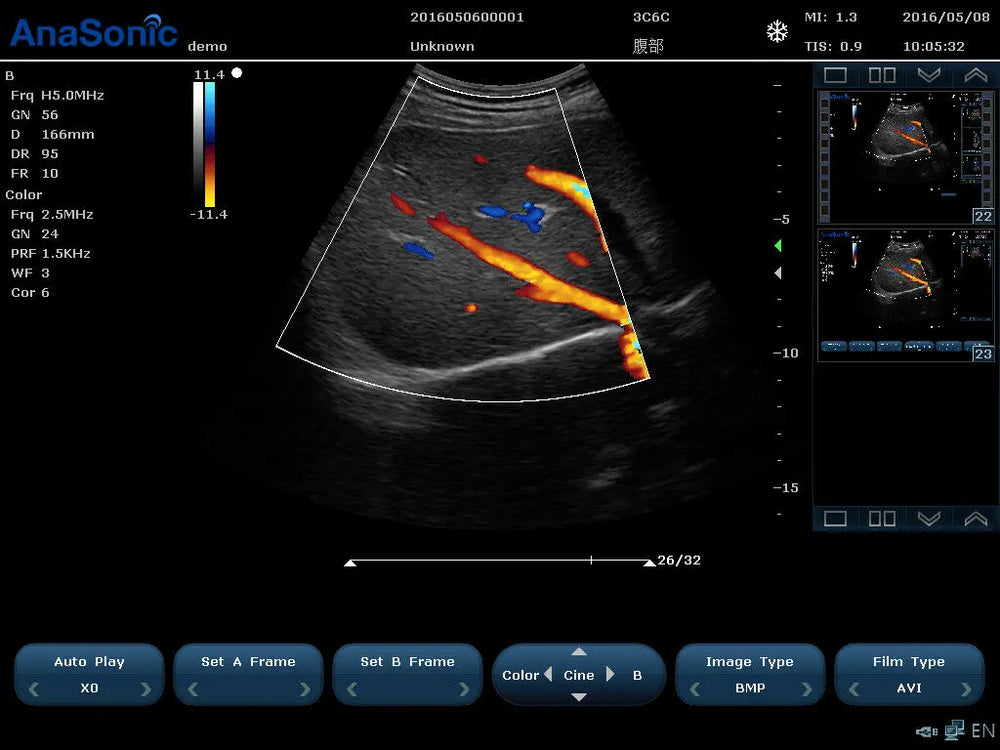
Task: Click left arrow on Set B Frame
Action: [x=351, y=689]
